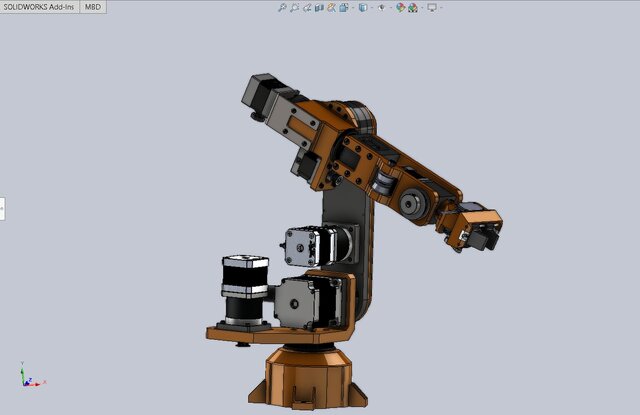Switch to the SOLIDWORKS Add-Ins tab
The height and width of the screenshot is (415, 640).
(41, 6)
